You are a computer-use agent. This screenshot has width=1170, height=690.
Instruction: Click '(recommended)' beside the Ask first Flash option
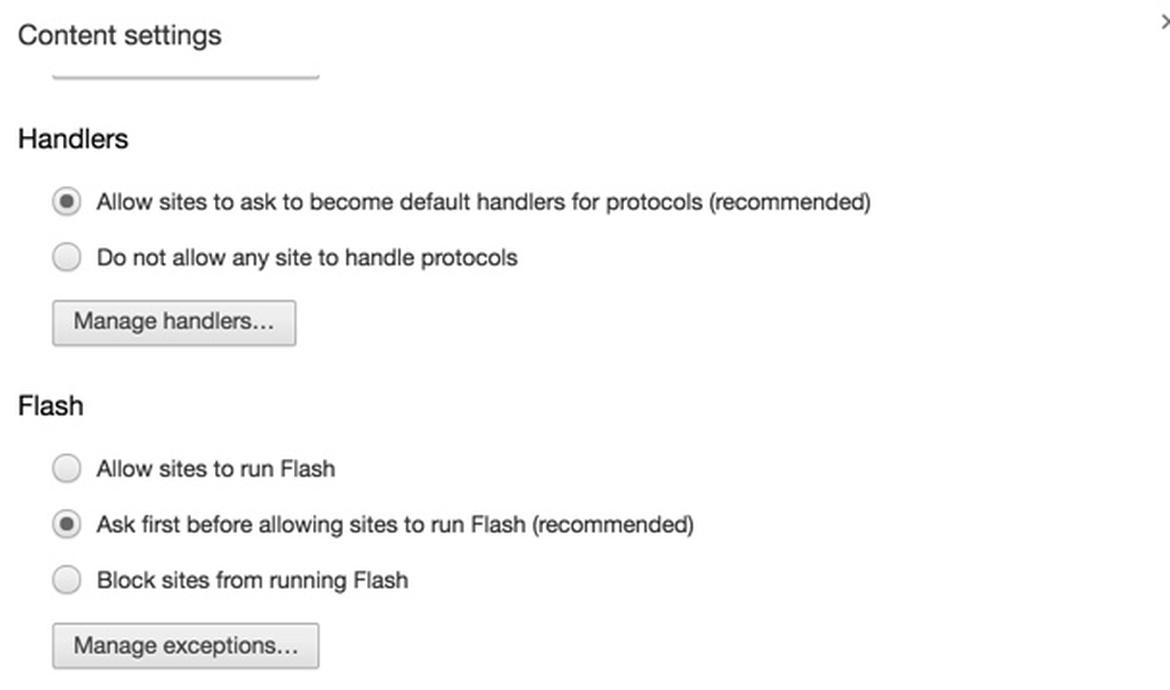(x=612, y=524)
